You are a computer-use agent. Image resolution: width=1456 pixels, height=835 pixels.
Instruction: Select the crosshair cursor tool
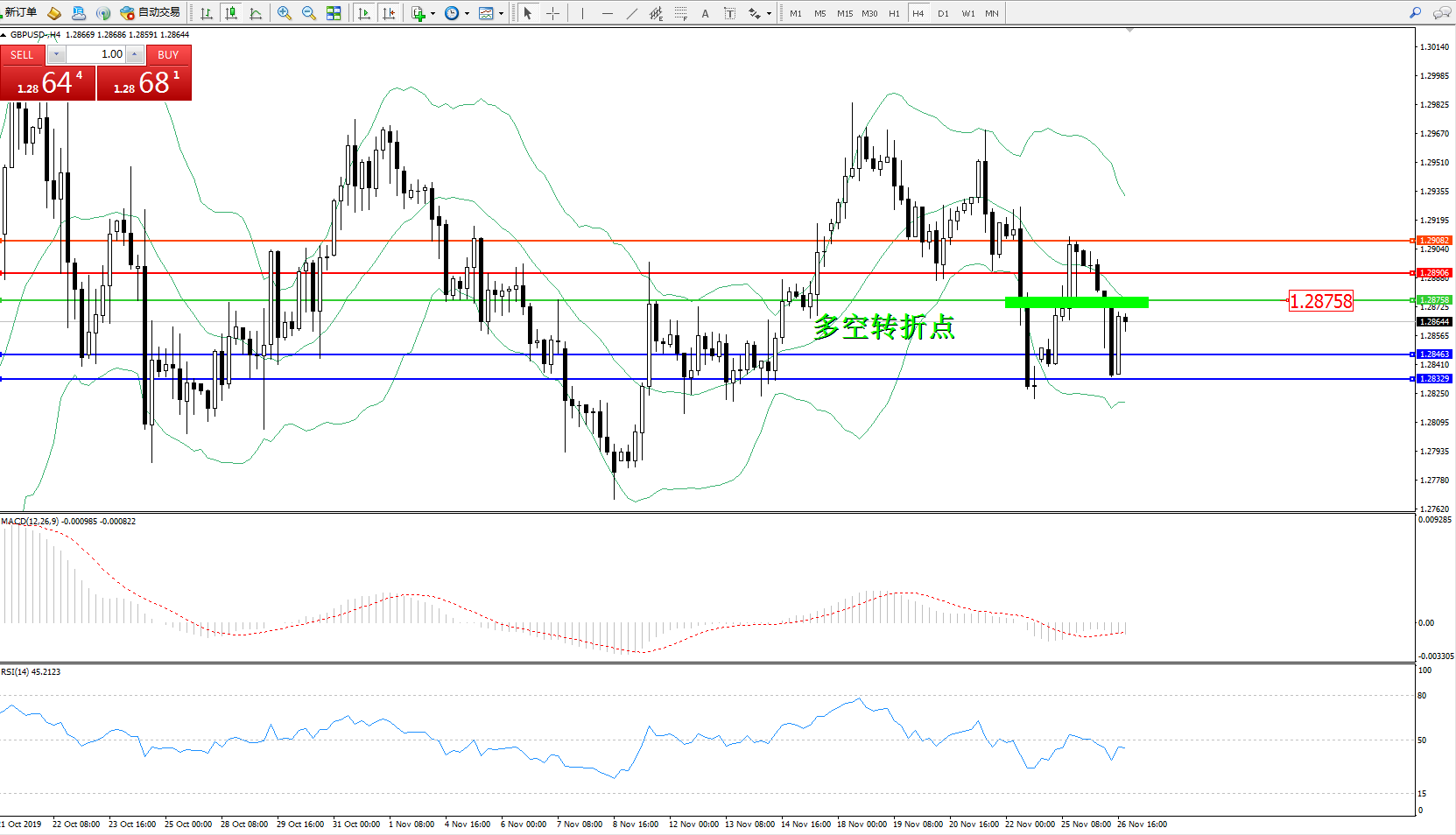tap(552, 13)
